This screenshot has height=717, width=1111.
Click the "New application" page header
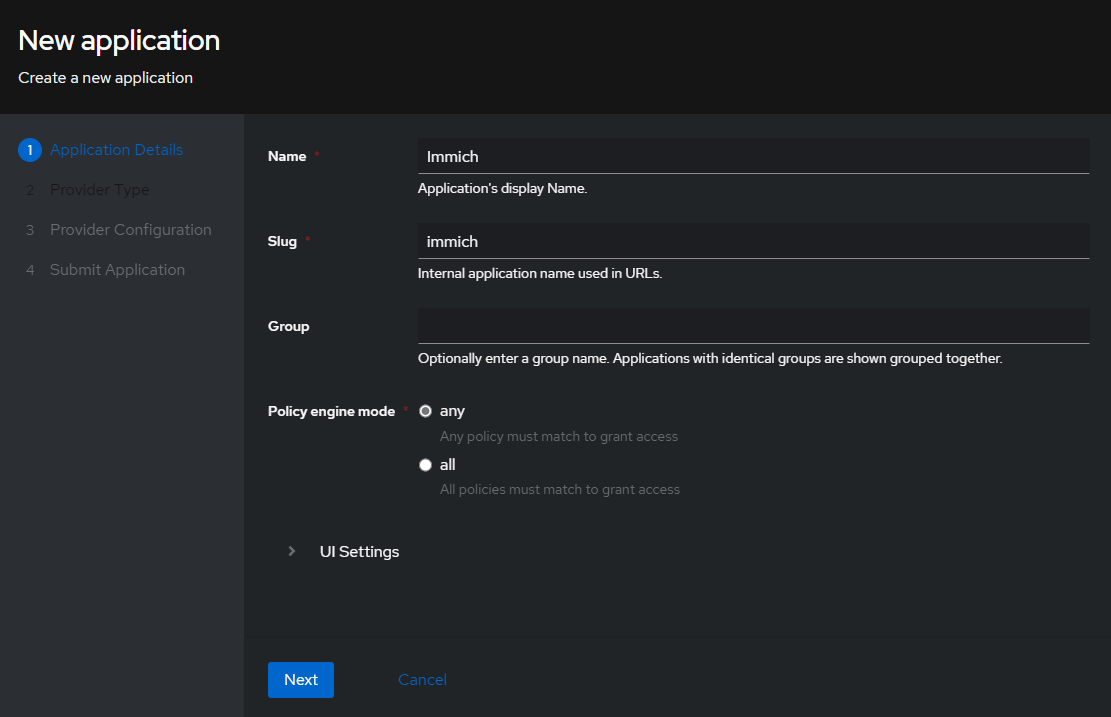pos(118,41)
